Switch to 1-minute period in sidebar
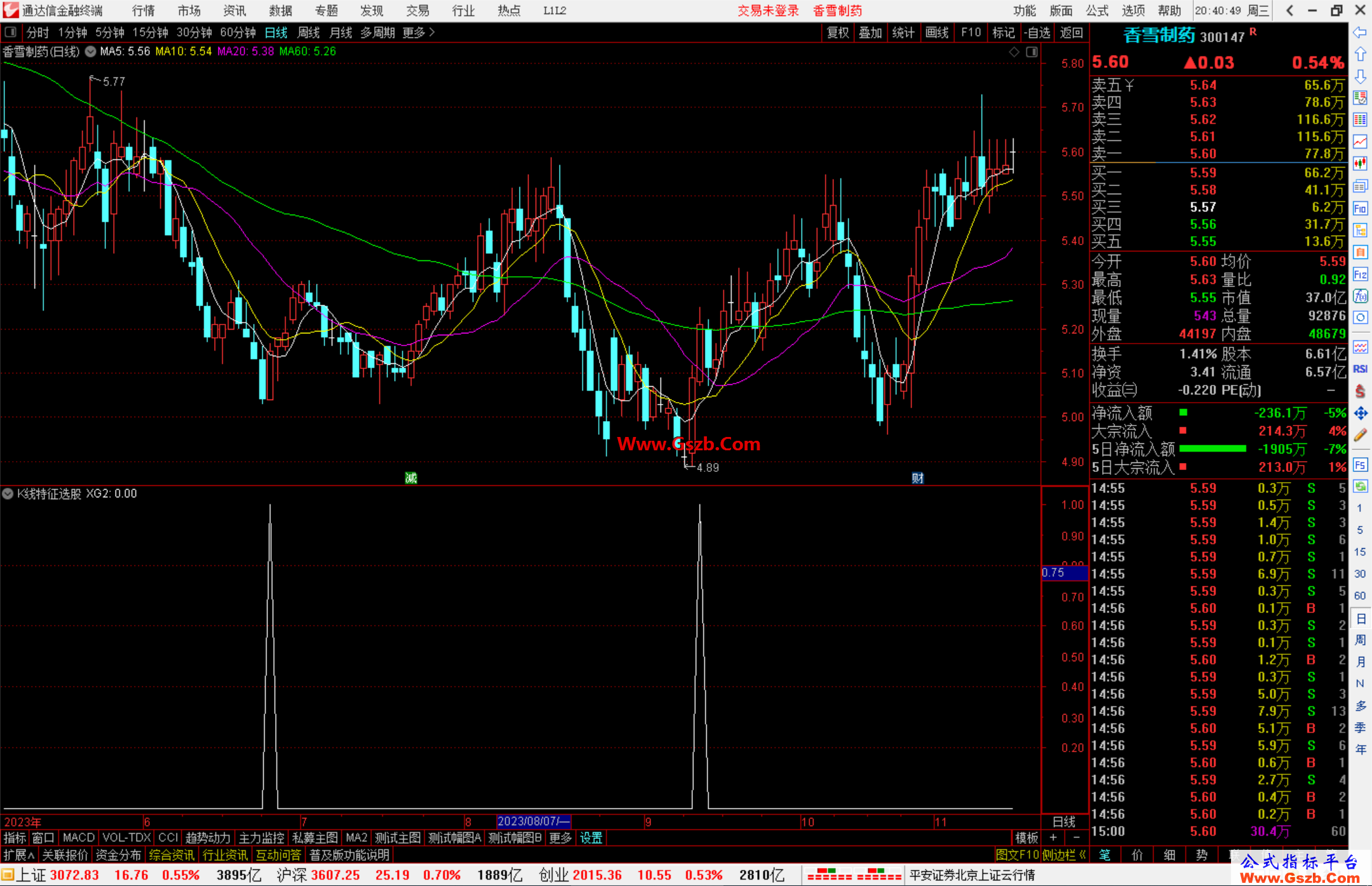Viewport: 1372px width, 886px height. coord(1359,508)
